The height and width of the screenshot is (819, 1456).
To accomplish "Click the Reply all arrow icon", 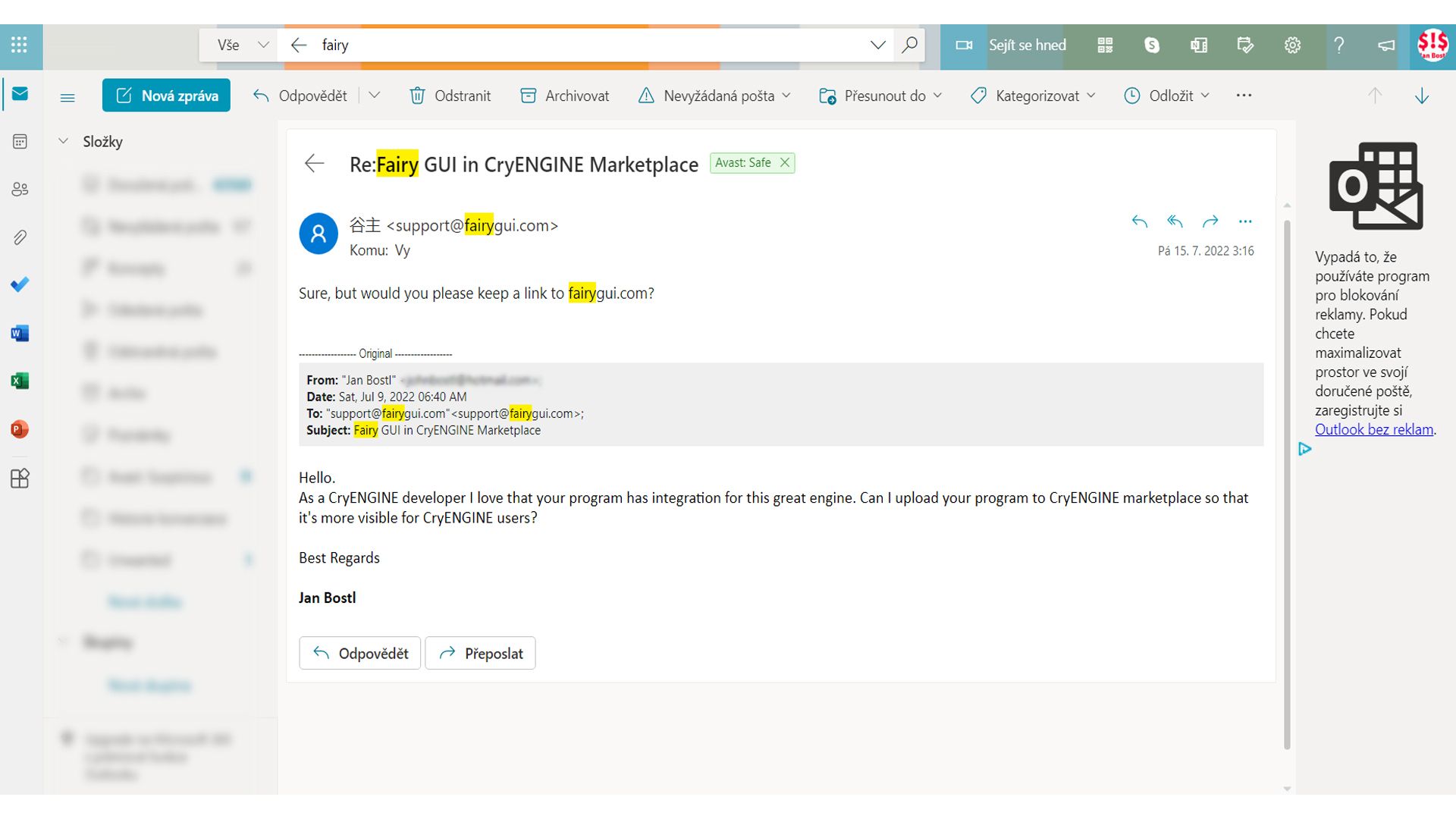I will pos(1175,221).
